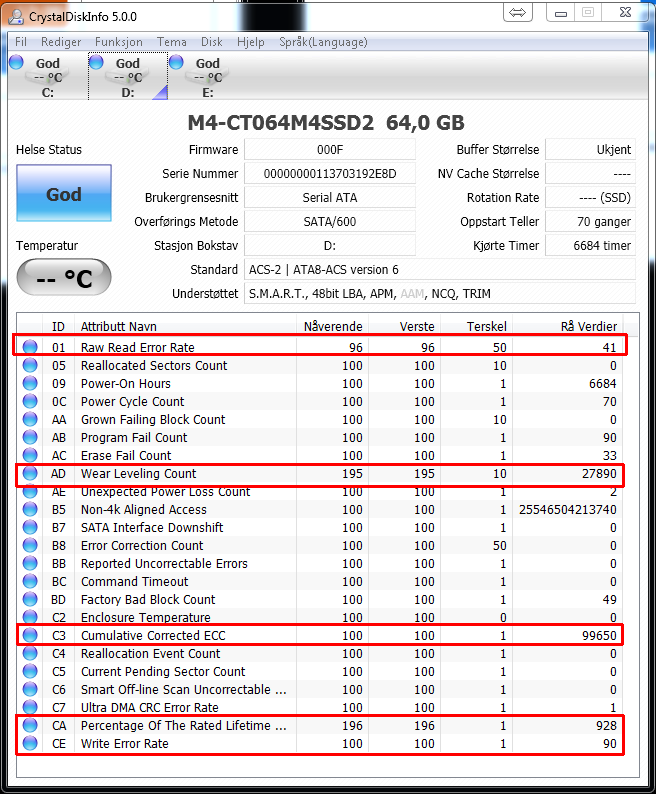Open the Språk(Language) menu
Image resolution: width=656 pixels, height=794 pixels.
tap(323, 42)
